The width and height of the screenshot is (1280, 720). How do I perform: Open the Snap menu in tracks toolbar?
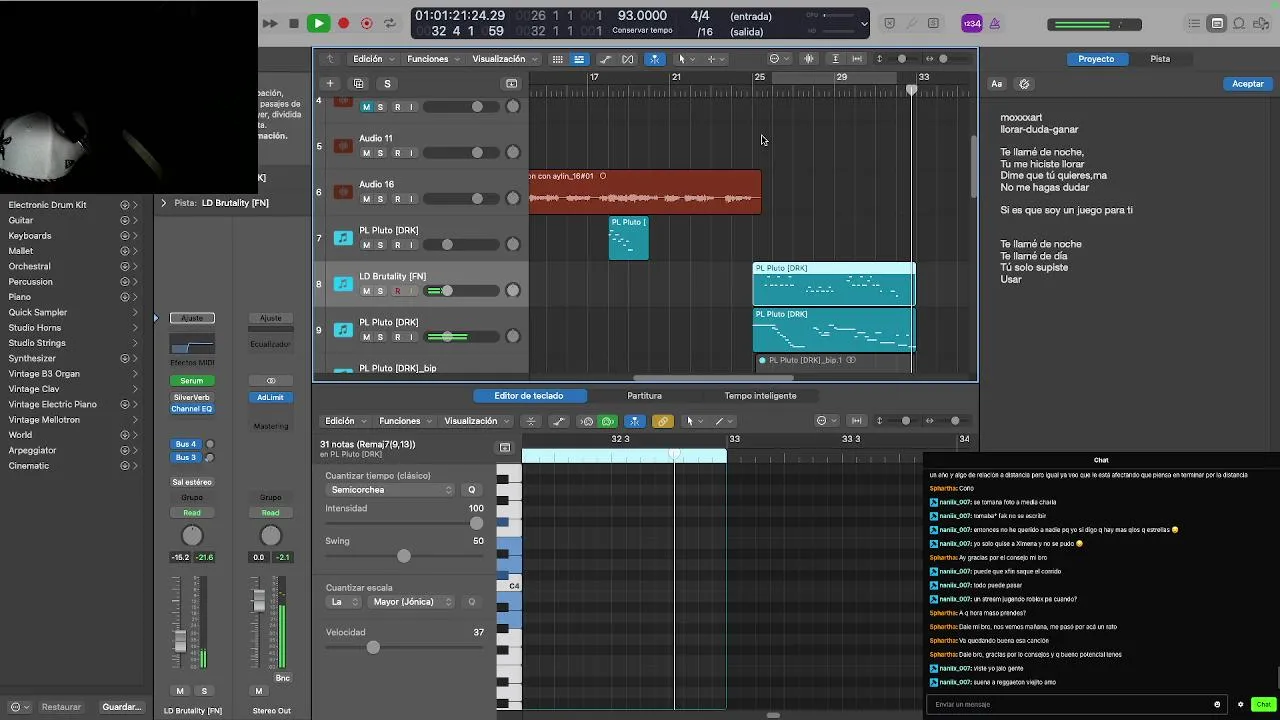778,59
